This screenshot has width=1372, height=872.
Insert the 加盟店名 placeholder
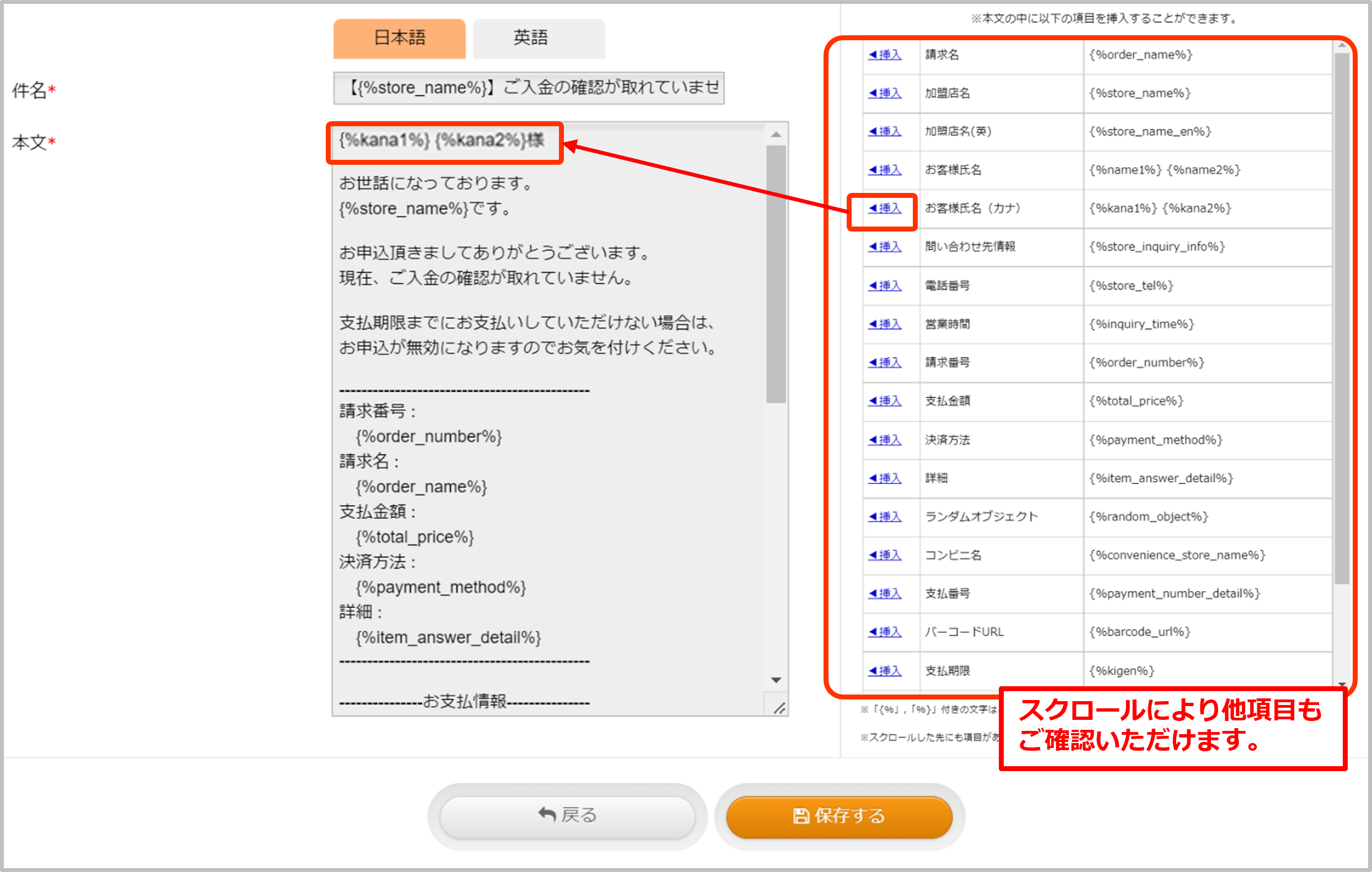point(885,93)
